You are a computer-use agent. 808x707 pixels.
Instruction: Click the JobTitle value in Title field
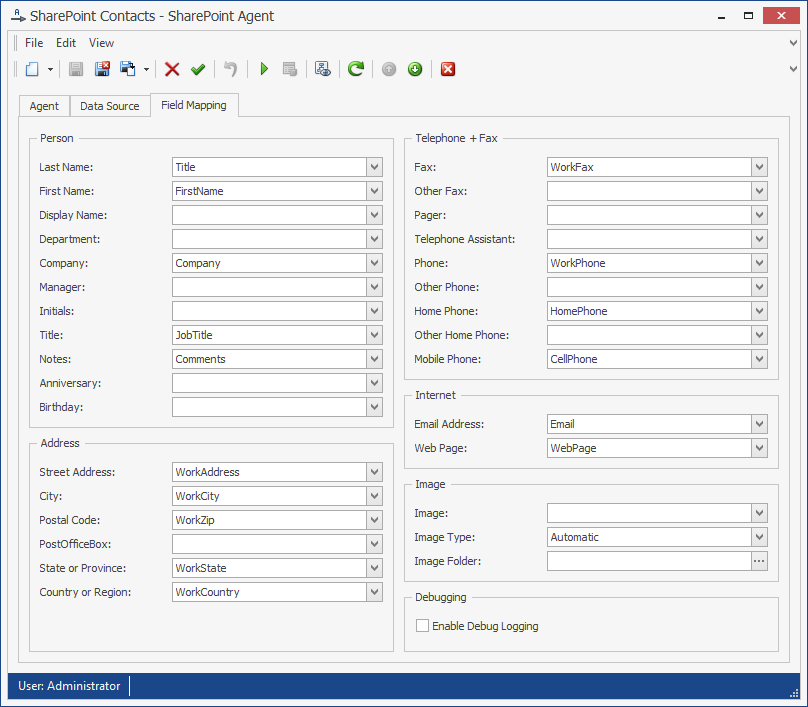point(194,335)
